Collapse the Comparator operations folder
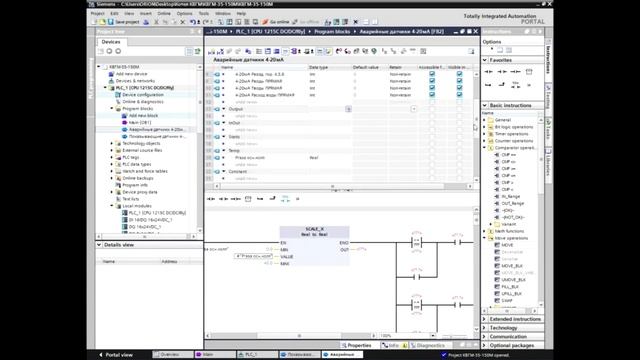The width and height of the screenshot is (640, 360). tap(484, 148)
